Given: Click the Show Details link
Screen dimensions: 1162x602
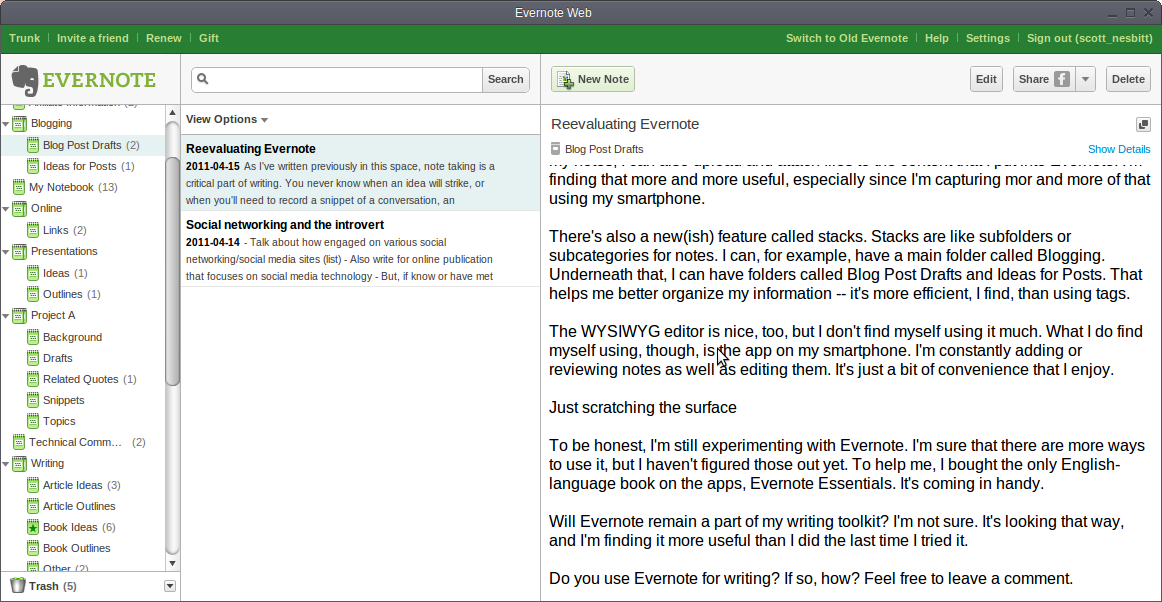Looking at the screenshot, I should (1119, 149).
